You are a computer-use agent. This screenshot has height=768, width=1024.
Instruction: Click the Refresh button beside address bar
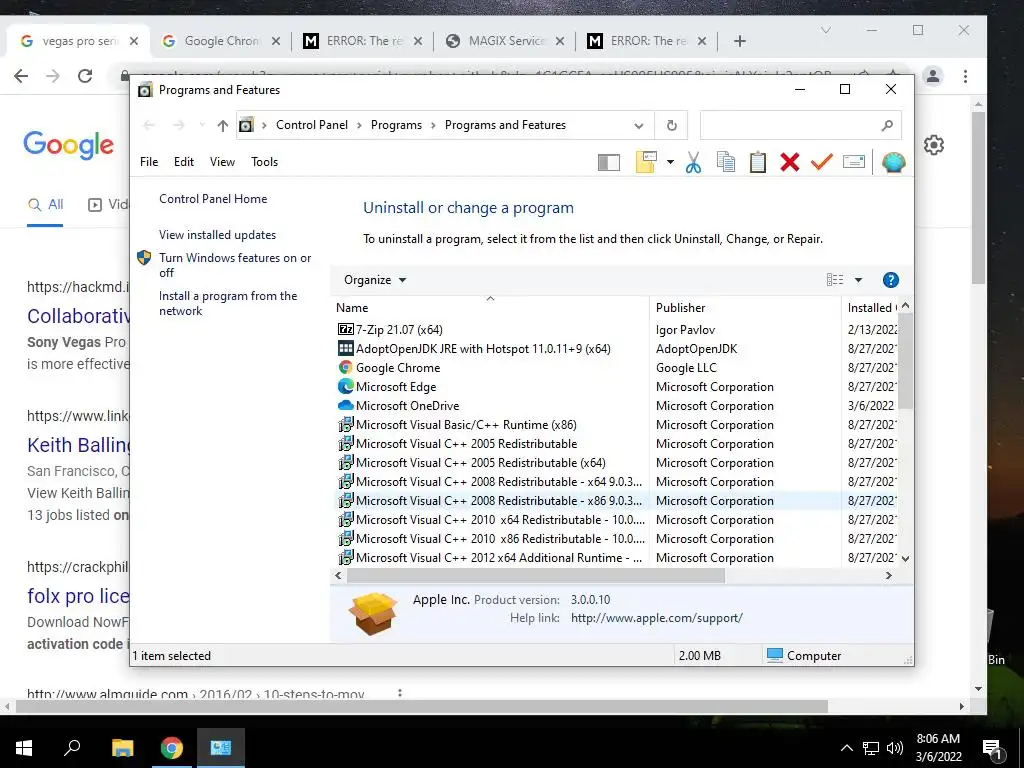point(671,125)
